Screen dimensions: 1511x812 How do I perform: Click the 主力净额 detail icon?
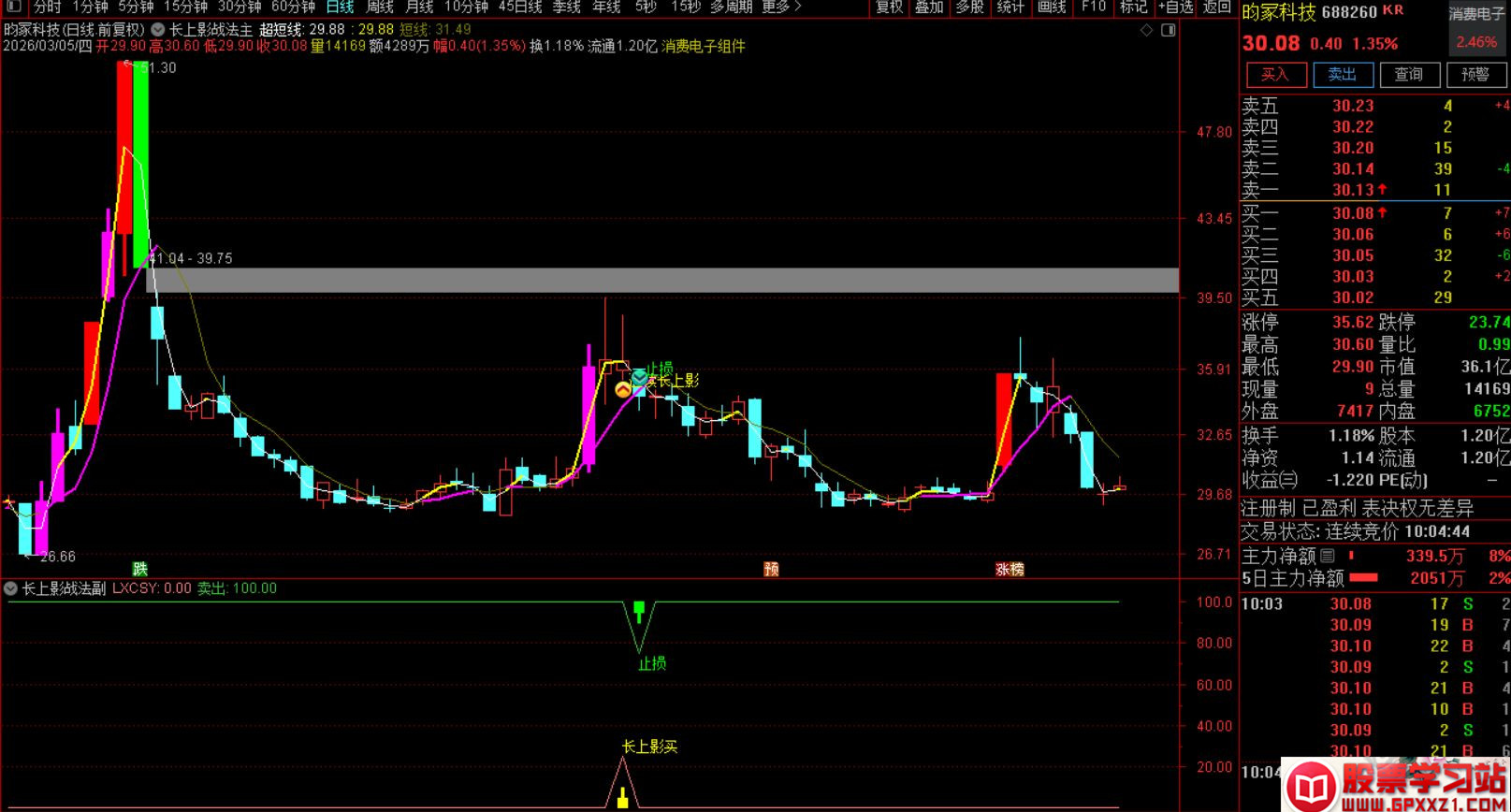click(1327, 556)
